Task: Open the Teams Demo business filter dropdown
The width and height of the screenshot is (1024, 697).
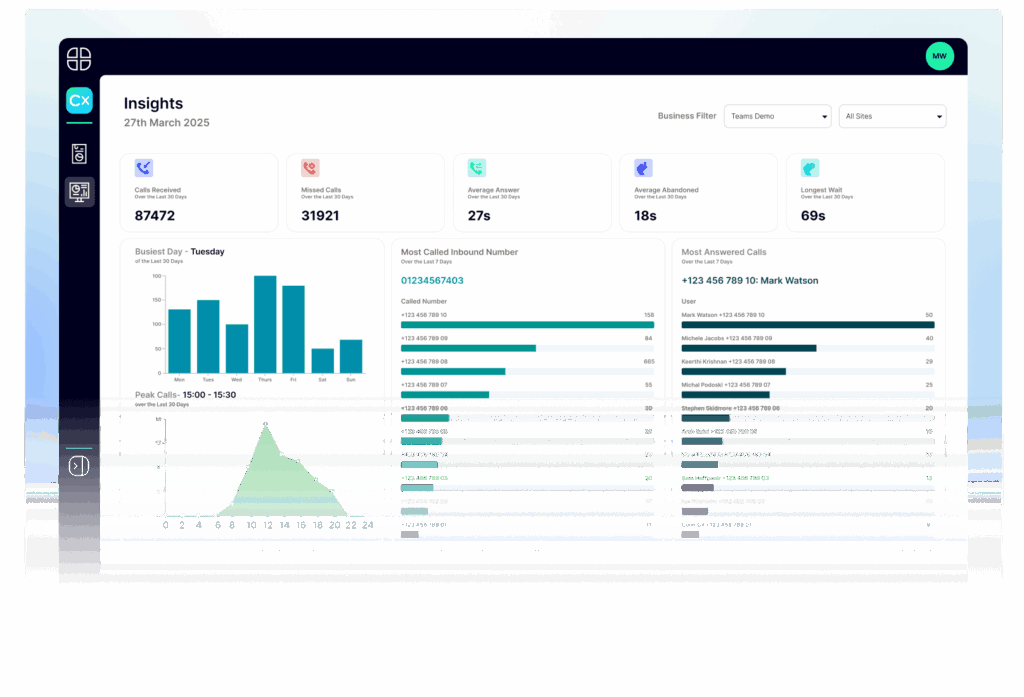Action: pyautogui.click(x=777, y=116)
